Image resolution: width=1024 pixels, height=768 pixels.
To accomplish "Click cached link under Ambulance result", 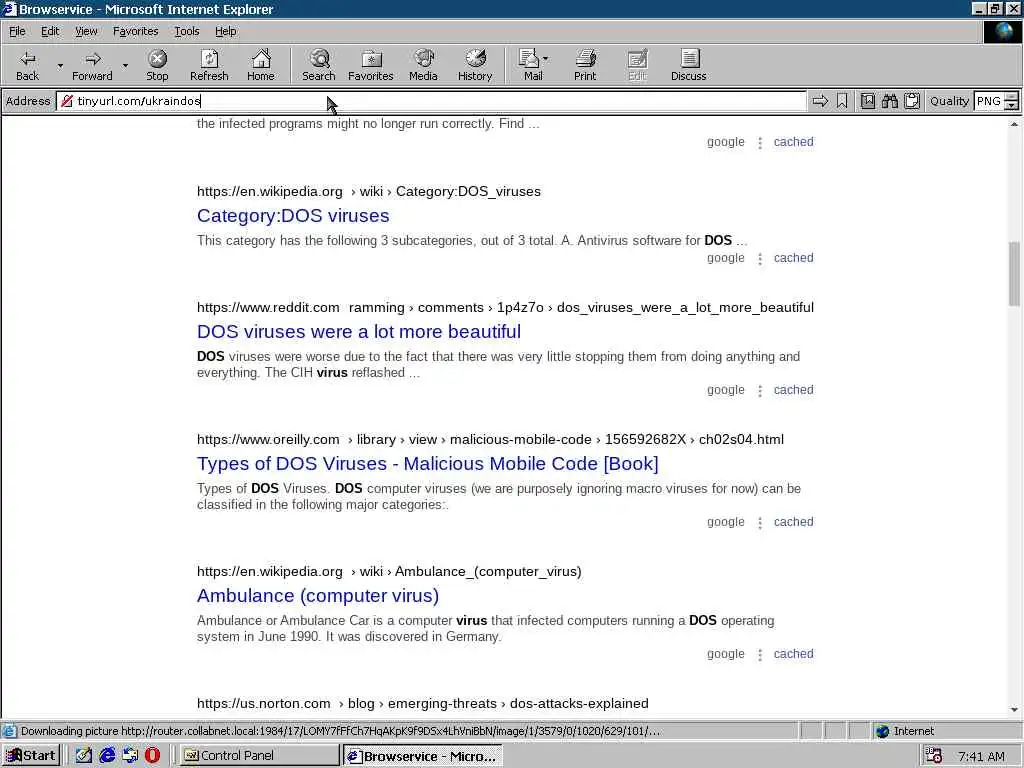I will click(x=793, y=654).
